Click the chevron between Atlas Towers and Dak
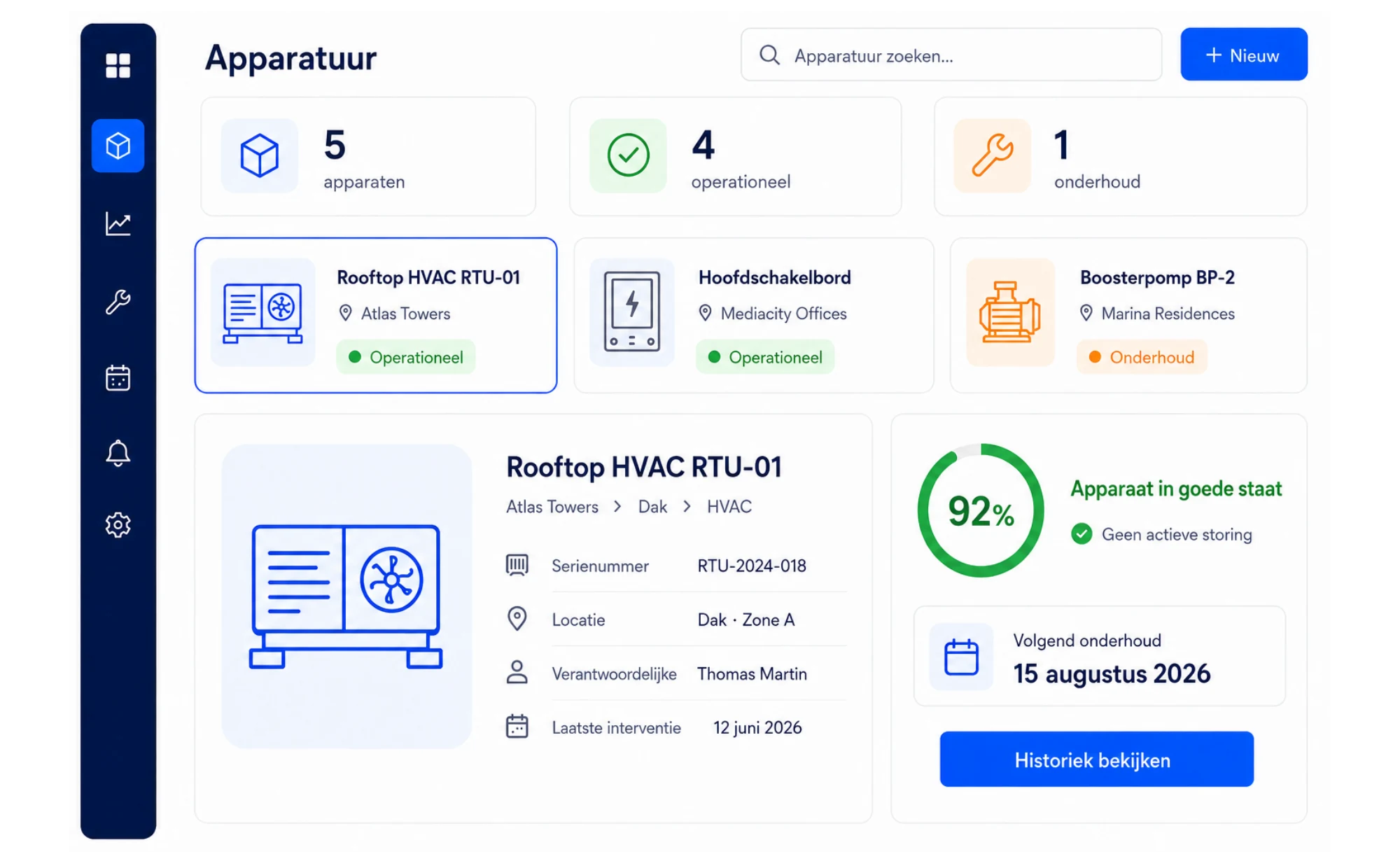The image size is (1400, 852). coord(617,506)
